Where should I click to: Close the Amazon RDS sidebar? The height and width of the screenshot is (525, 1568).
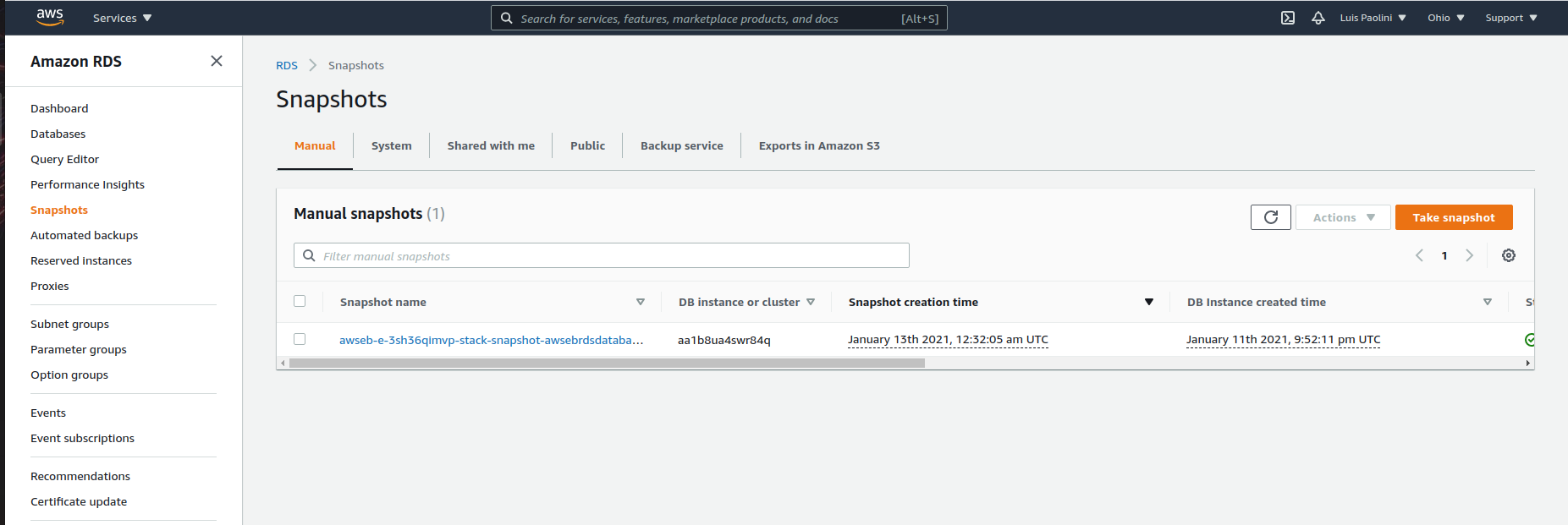click(217, 61)
